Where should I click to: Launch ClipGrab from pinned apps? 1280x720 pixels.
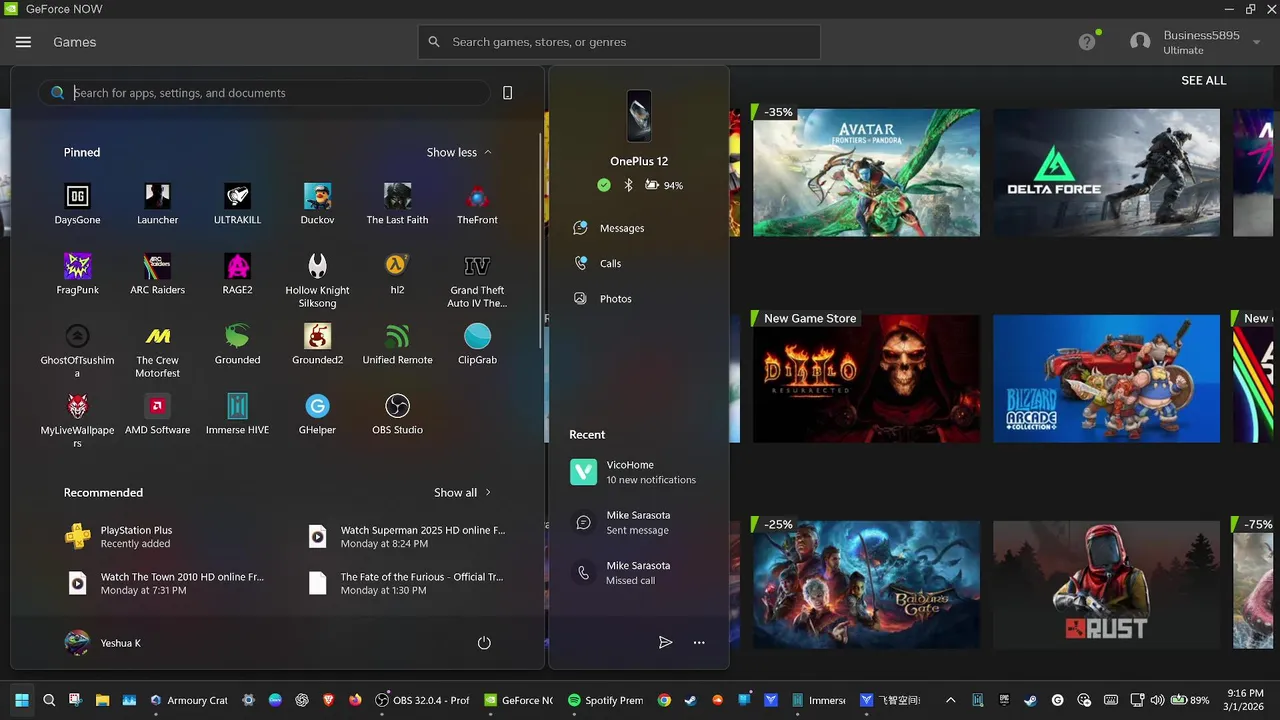[x=477, y=344]
